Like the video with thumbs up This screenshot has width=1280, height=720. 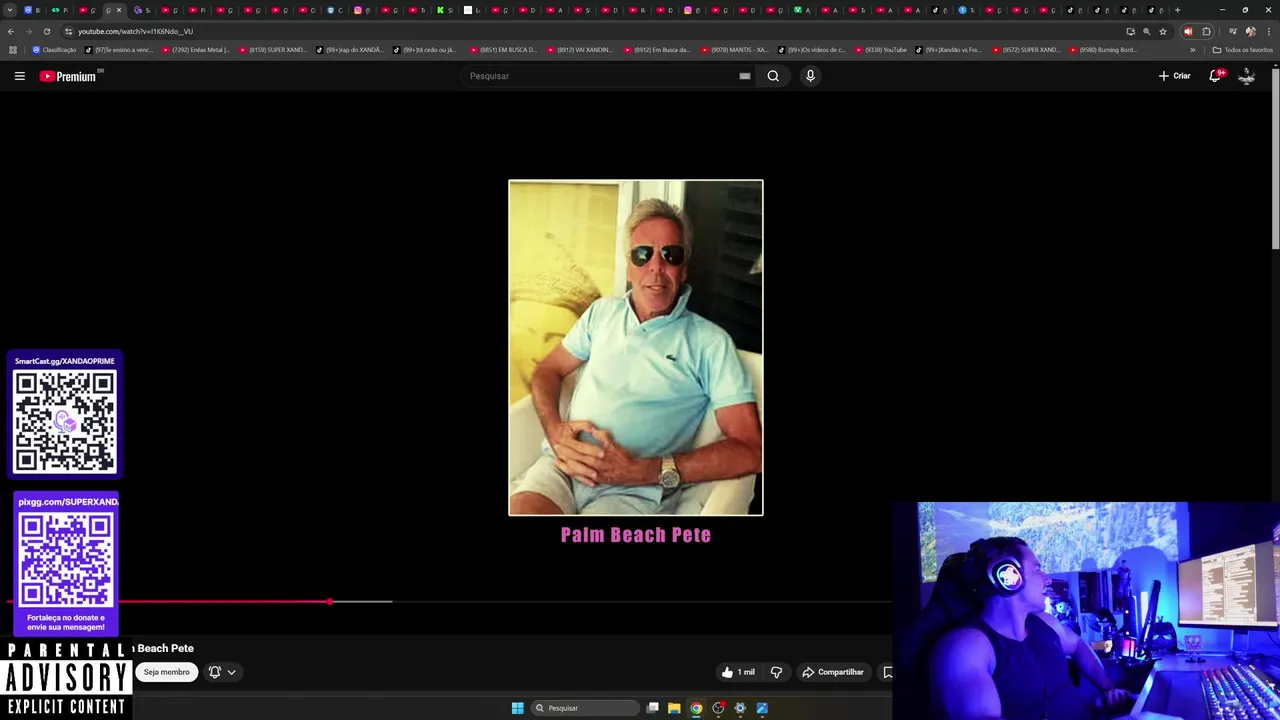click(x=738, y=672)
